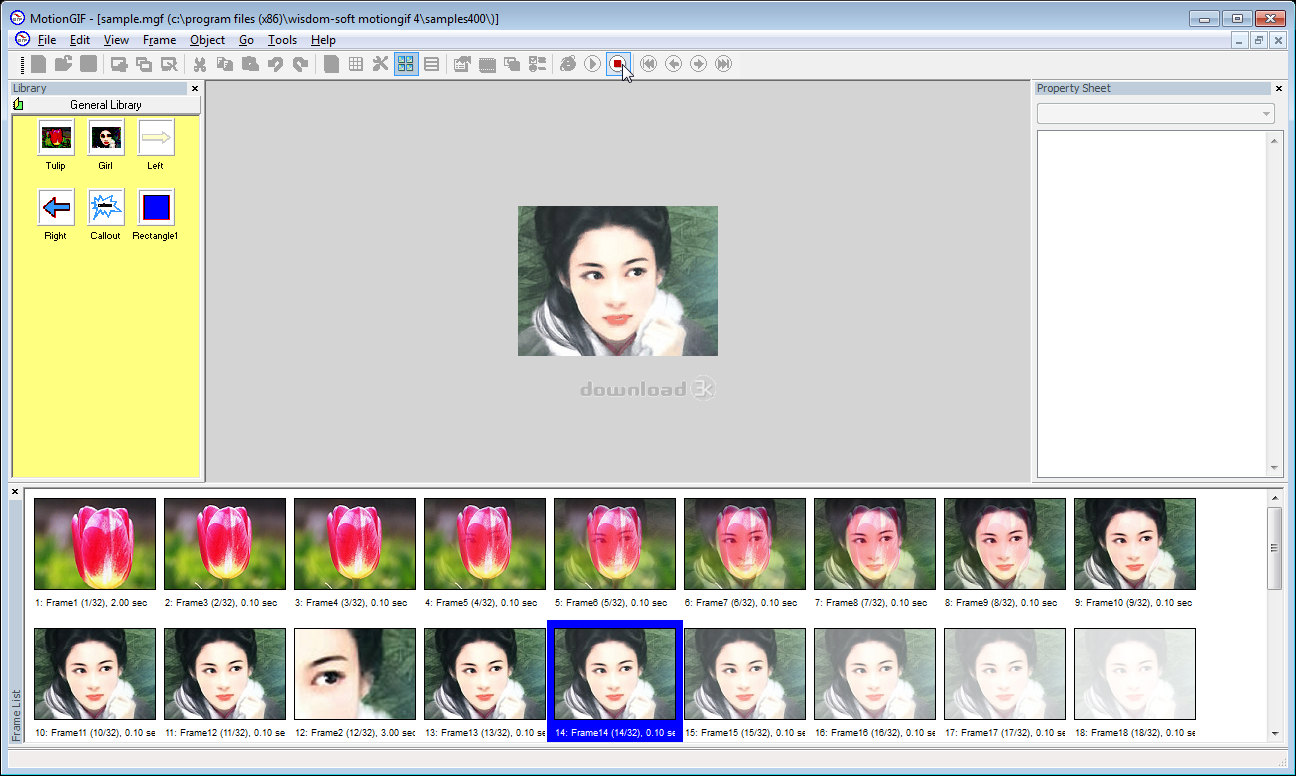The width and height of the screenshot is (1296, 776).
Task: Open the Help menu
Action: (x=323, y=40)
